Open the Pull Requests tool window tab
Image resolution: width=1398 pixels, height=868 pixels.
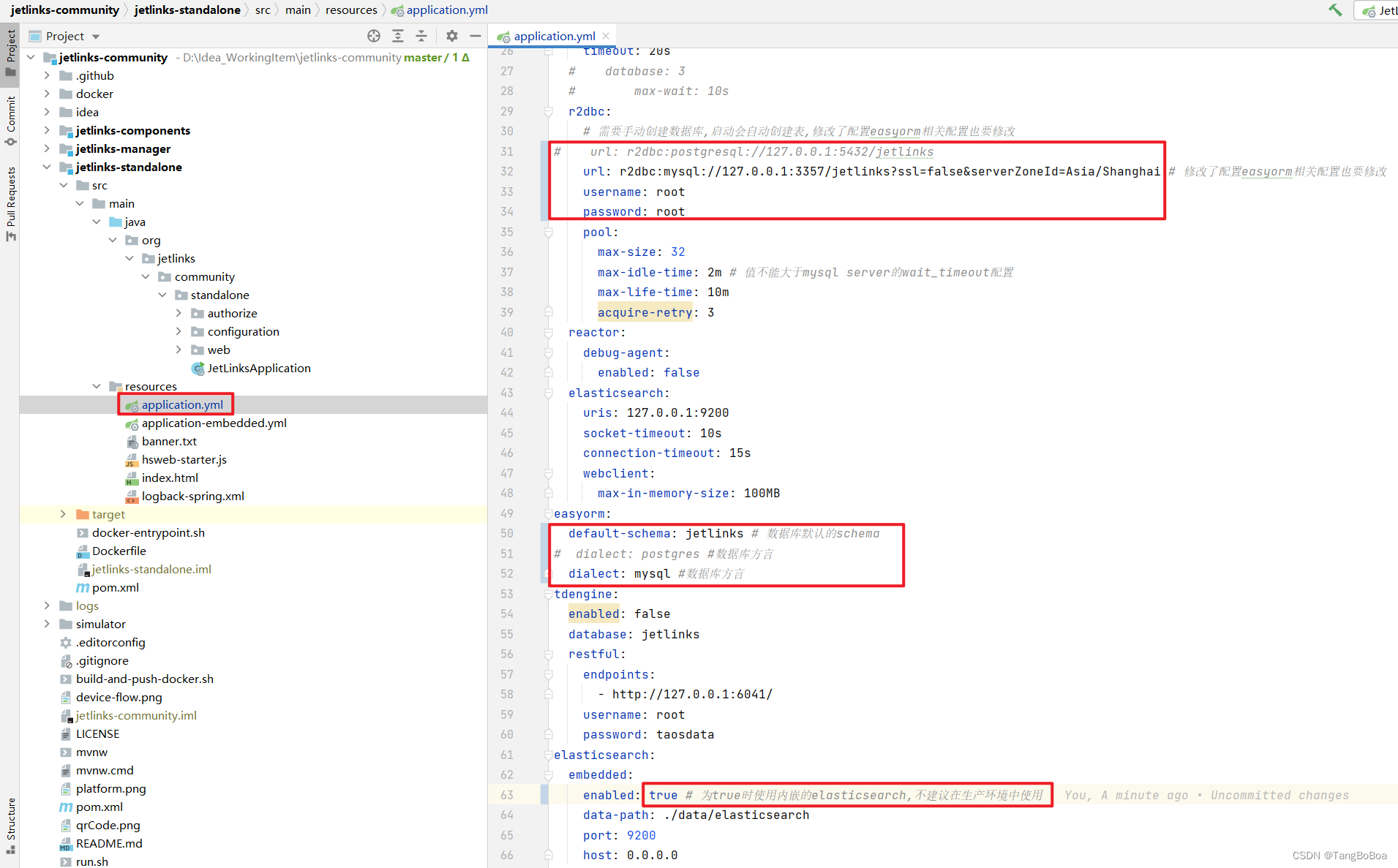coord(10,203)
